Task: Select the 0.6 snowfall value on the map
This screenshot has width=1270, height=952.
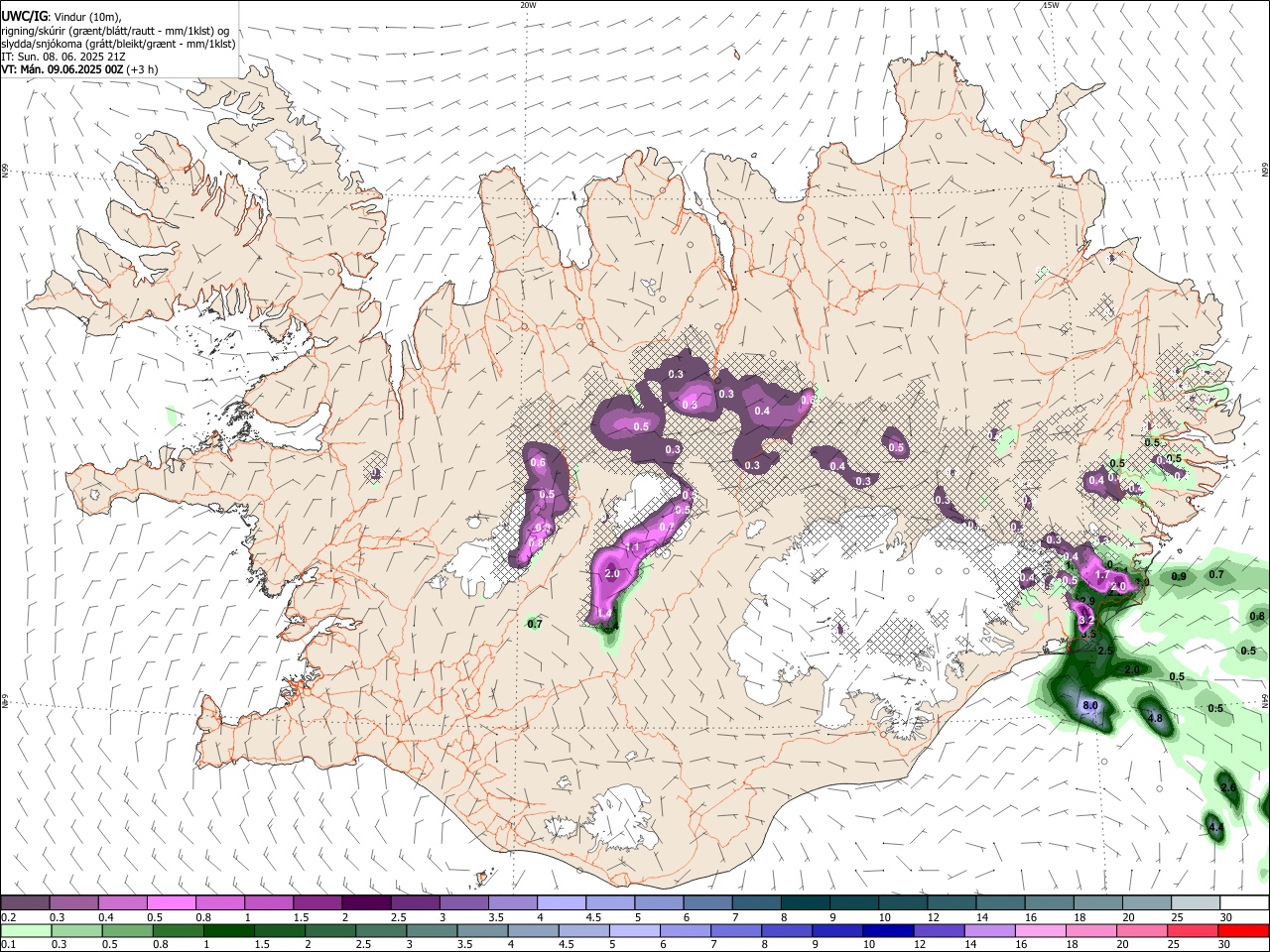Action: [x=539, y=462]
